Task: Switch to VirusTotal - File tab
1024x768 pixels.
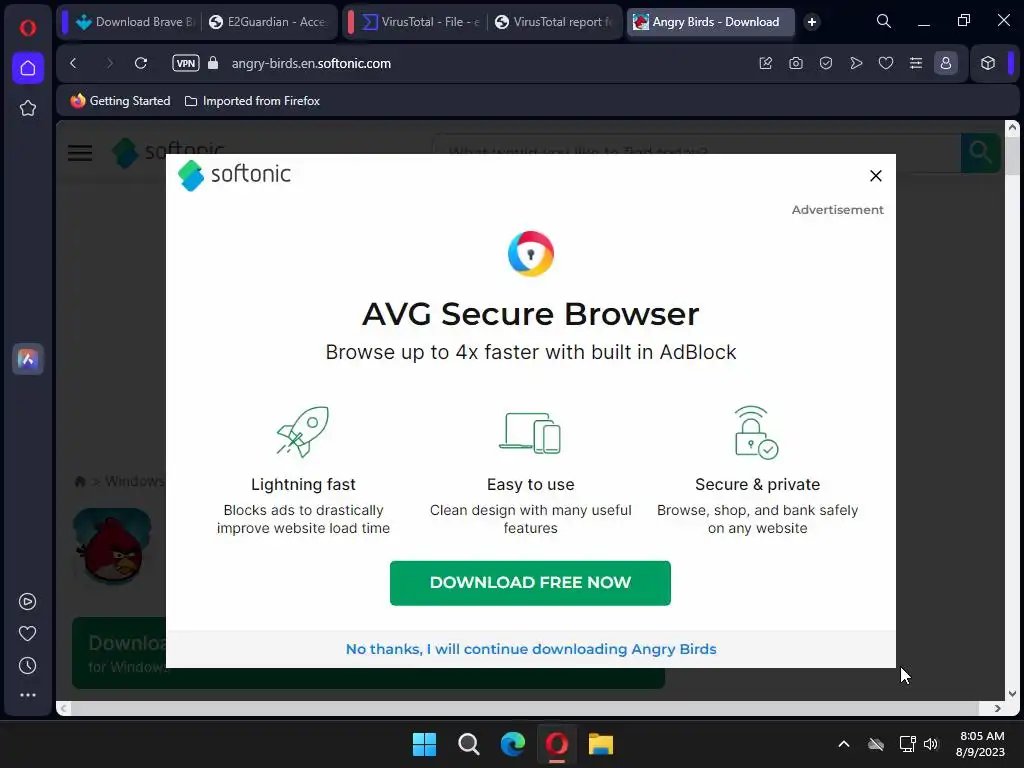Action: pos(420,22)
